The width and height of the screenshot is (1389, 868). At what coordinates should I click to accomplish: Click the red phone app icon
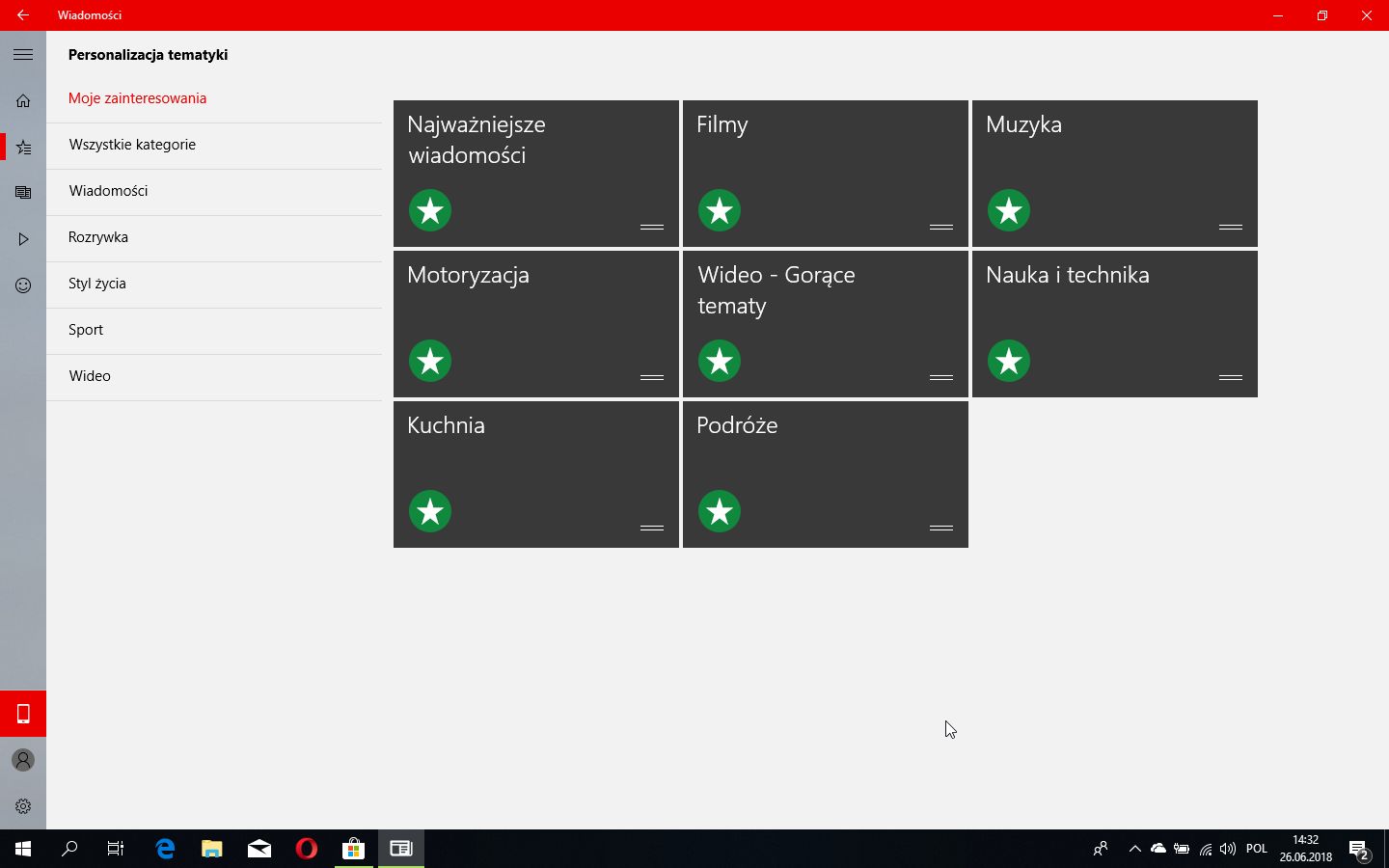[x=23, y=714]
